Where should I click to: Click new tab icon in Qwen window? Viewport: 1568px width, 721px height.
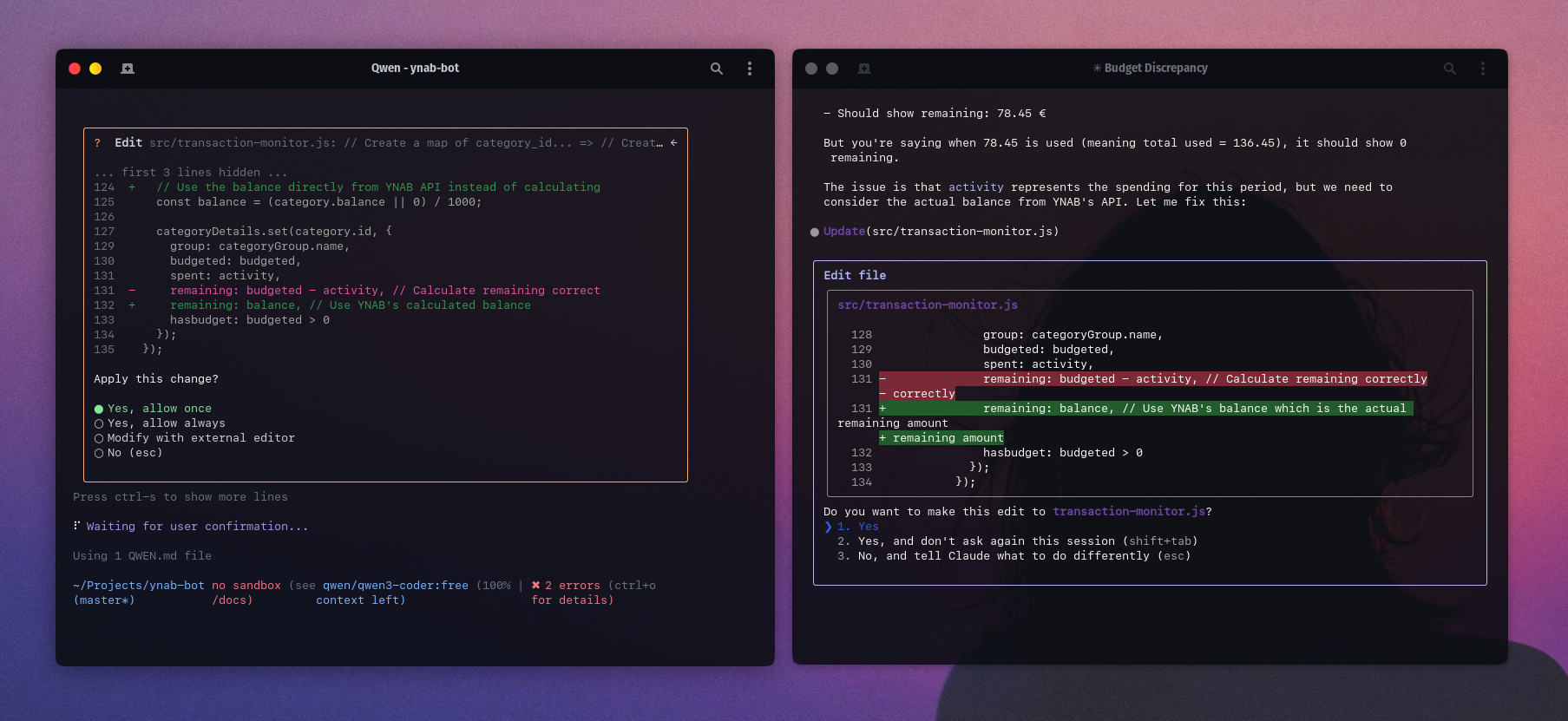pos(128,69)
